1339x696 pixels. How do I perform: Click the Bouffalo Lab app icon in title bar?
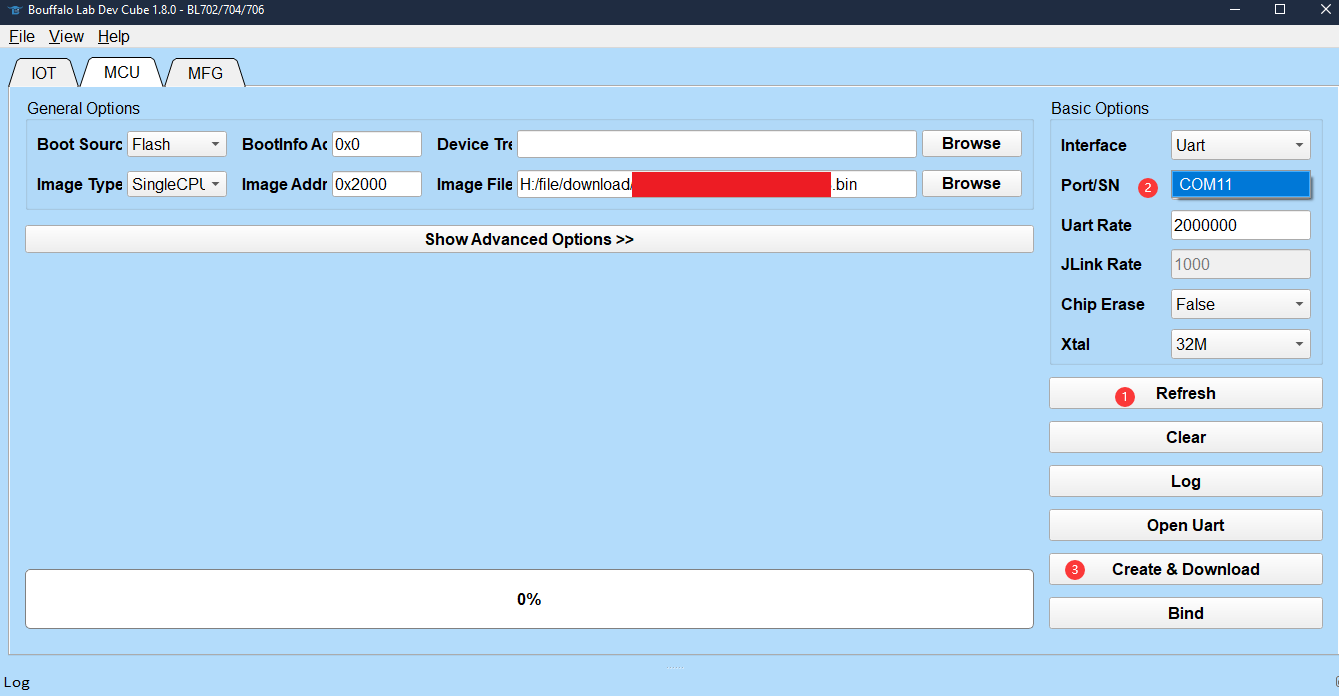14,10
